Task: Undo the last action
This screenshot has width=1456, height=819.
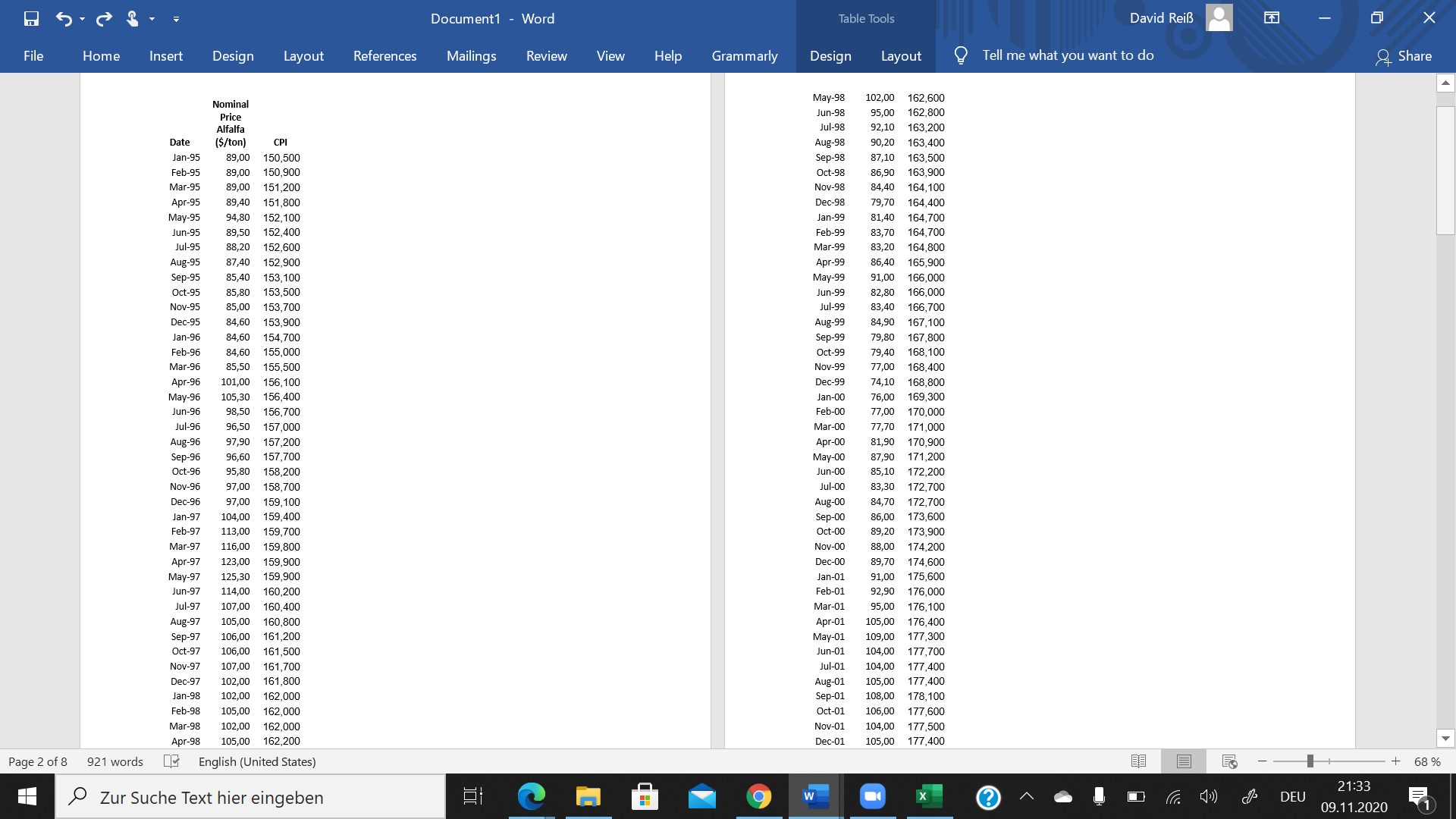Action: click(64, 17)
